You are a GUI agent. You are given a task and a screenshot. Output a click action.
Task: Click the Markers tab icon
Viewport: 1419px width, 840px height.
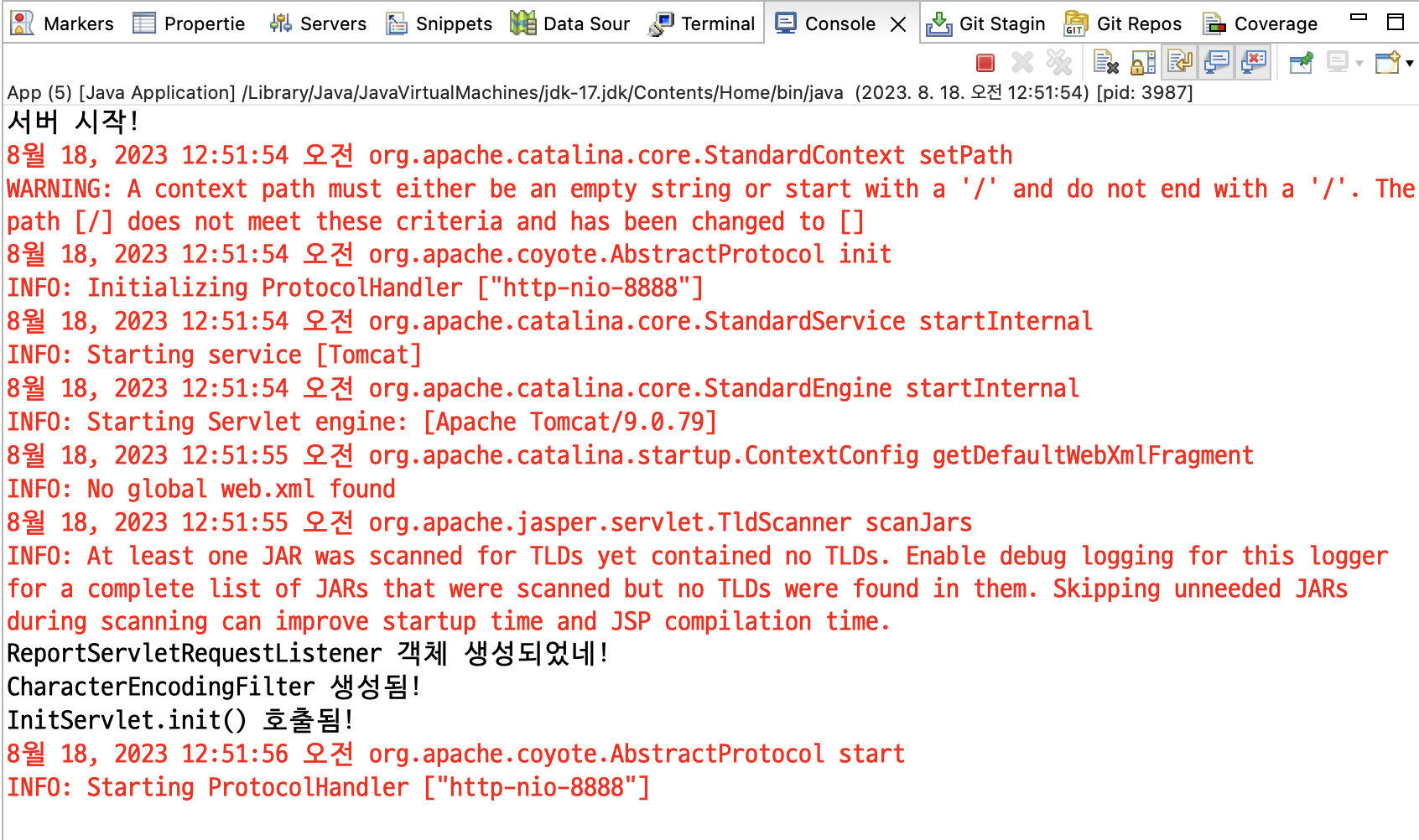(22, 23)
